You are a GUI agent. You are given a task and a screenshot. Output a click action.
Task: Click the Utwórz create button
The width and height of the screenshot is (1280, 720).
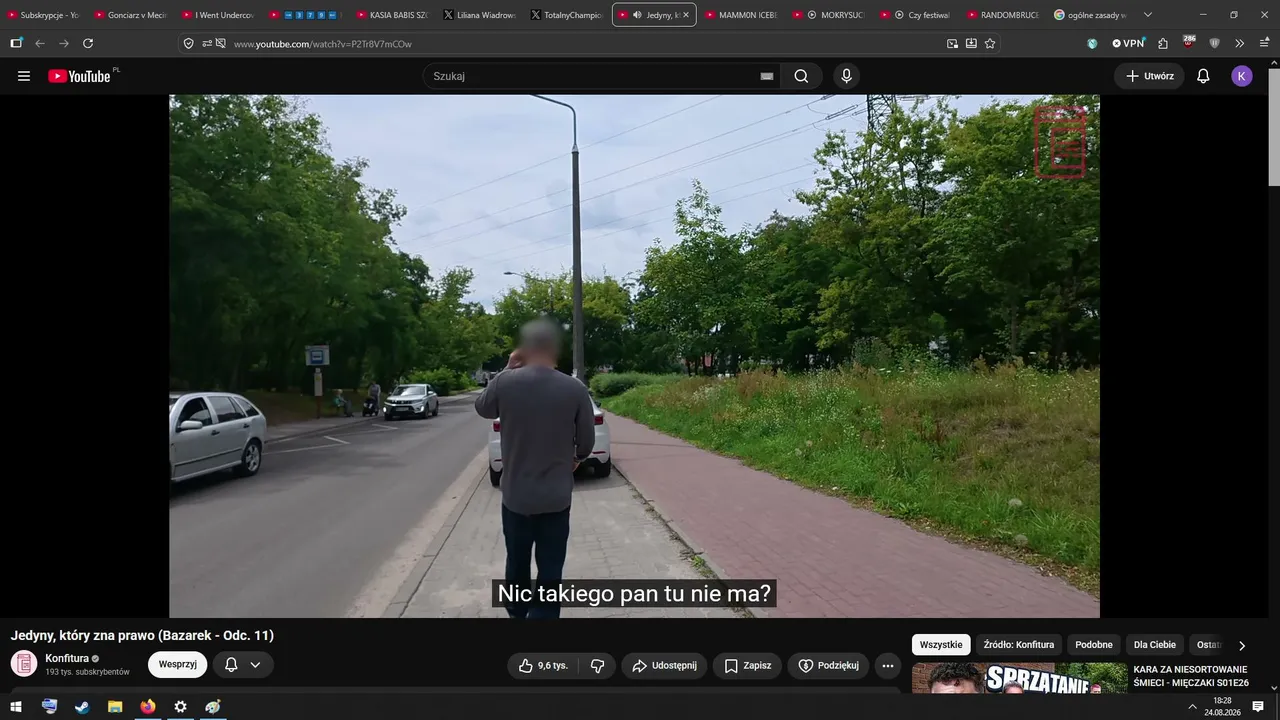coord(1149,76)
